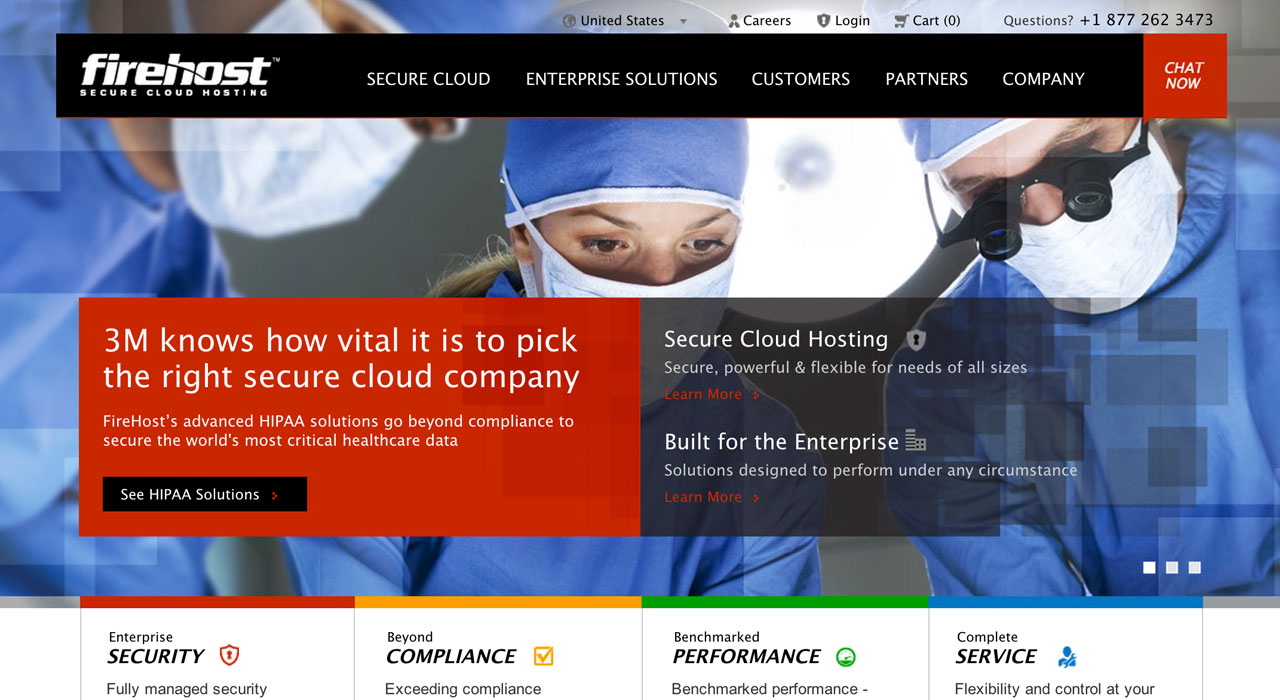Open the COMPANY menu

[1043, 79]
